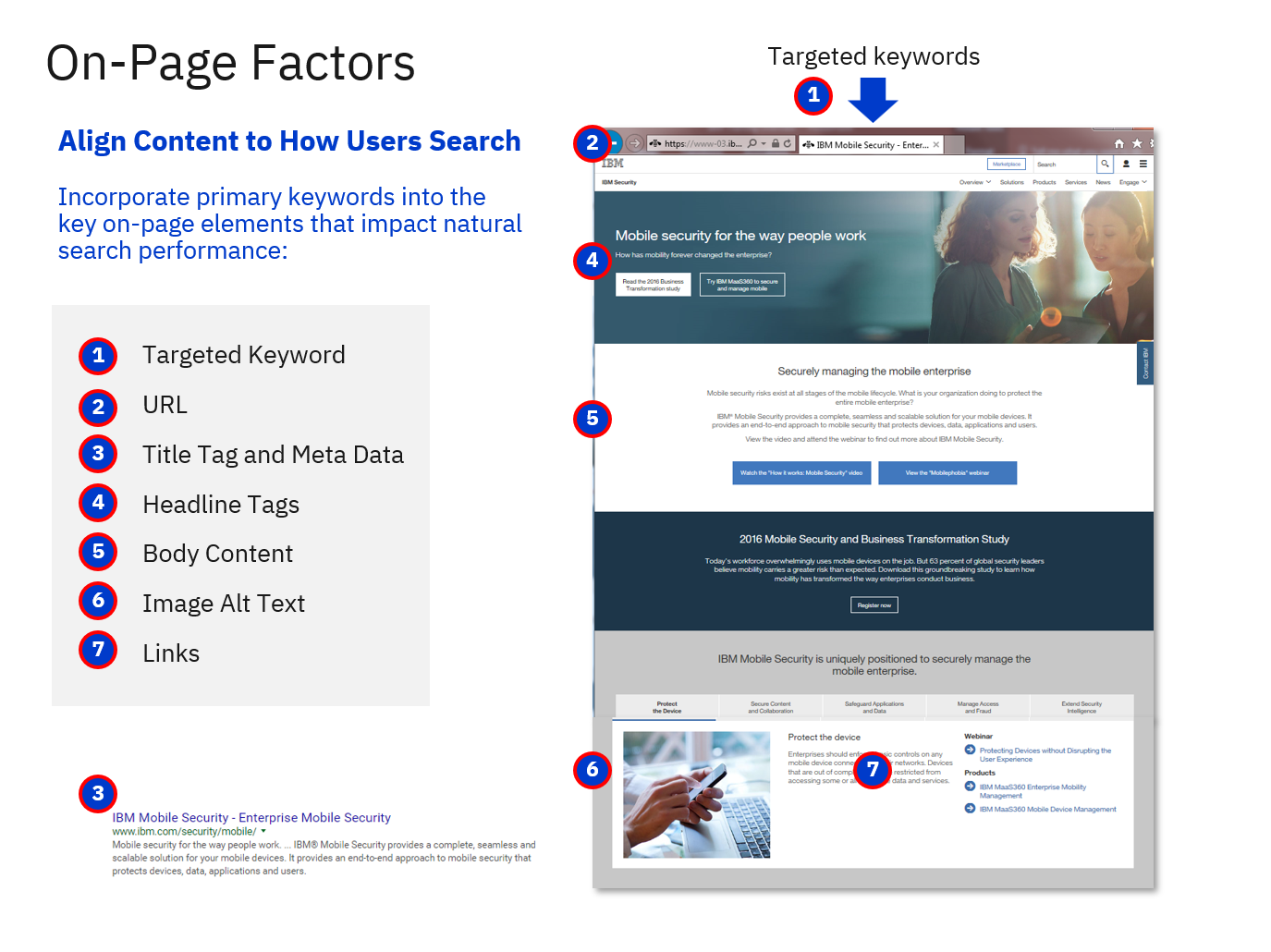
Task: Click Watch the How it works video button
Action: (801, 472)
